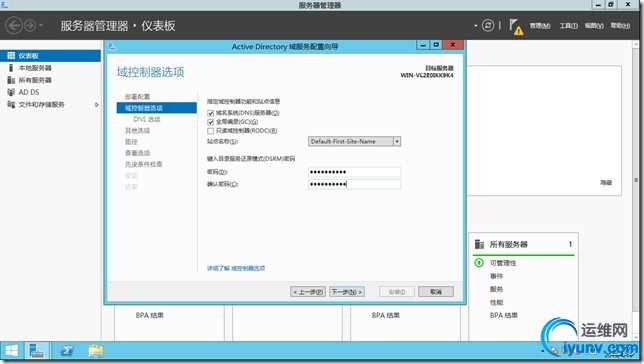Open the 详细了解 域控制器选项 link
Image resolution: width=644 pixels, height=364 pixels.
click(236, 268)
